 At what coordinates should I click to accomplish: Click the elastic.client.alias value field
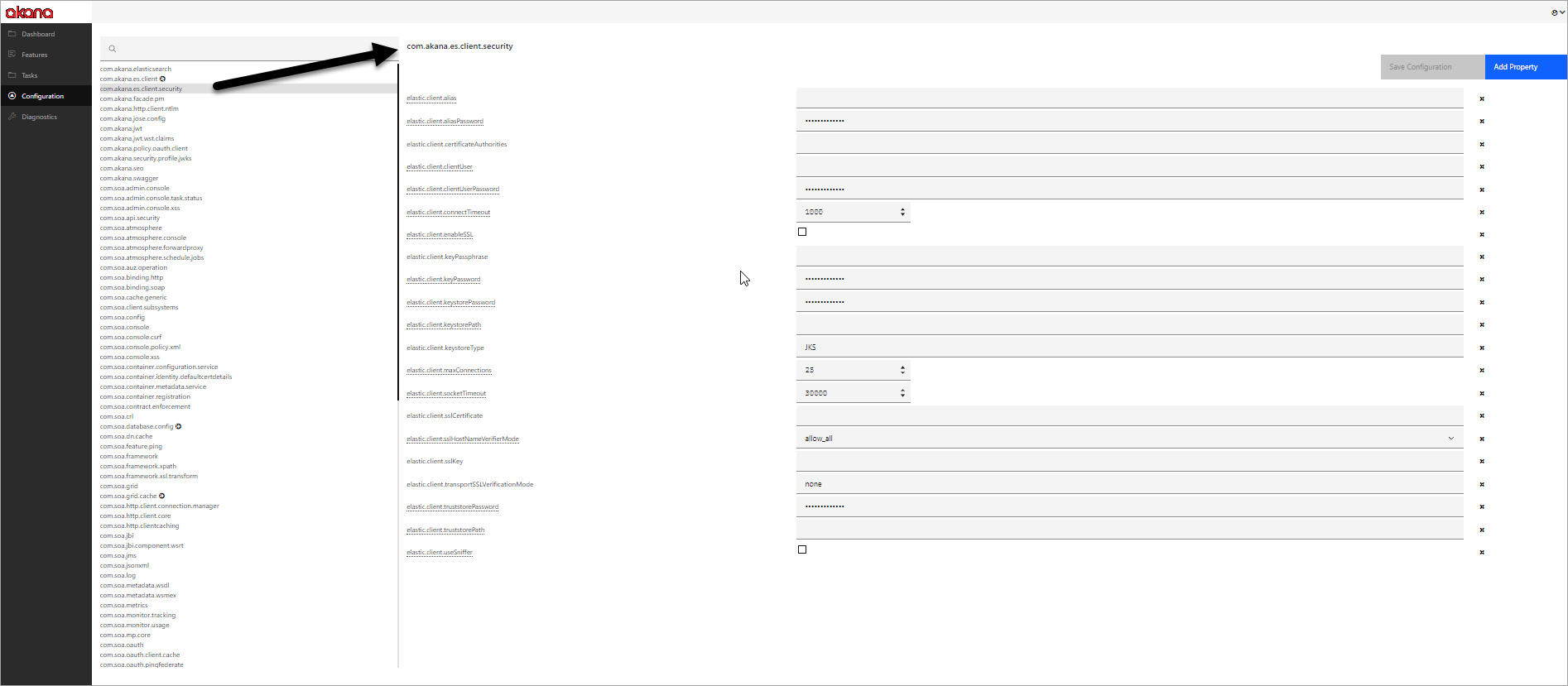click(1129, 98)
